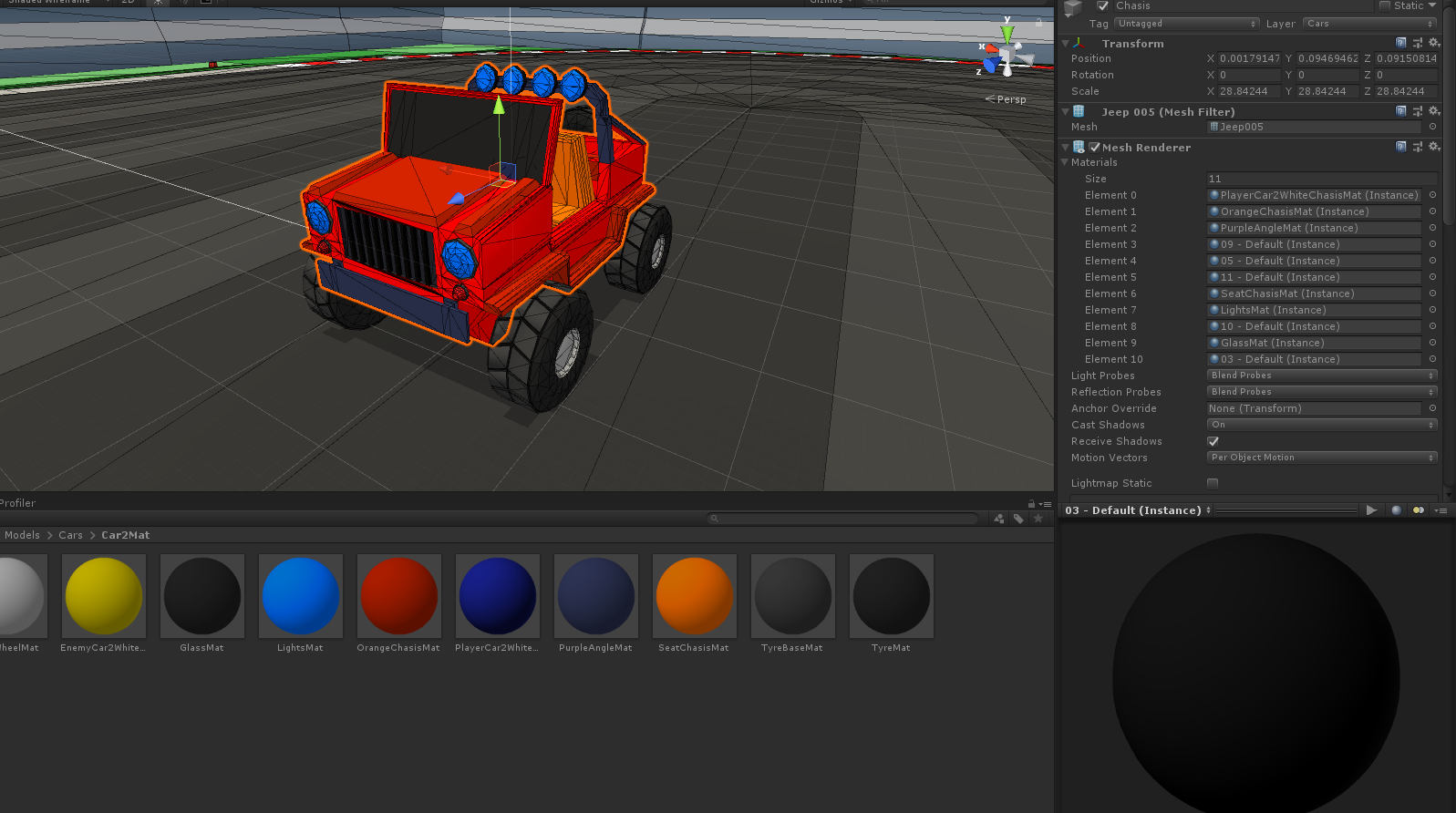Open the Mesh Filter gear menu
1456x813 pixels.
point(1434,111)
